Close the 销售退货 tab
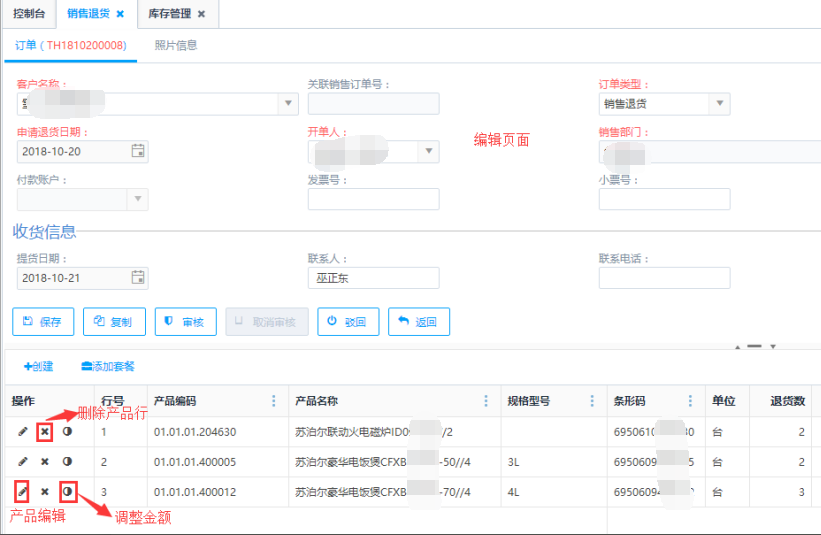This screenshot has height=535, width=821. [x=120, y=14]
